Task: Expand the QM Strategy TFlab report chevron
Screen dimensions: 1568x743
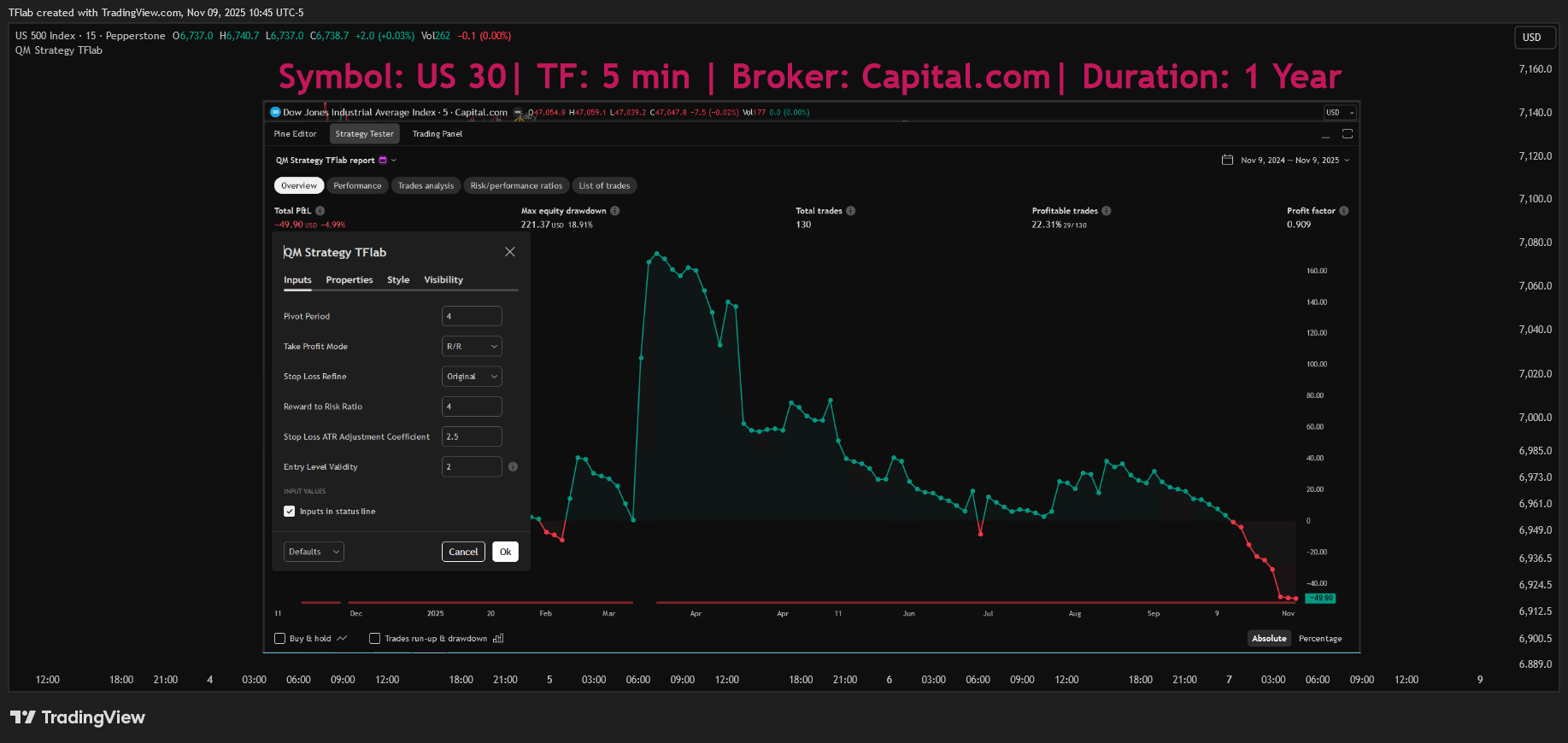Action: [394, 161]
